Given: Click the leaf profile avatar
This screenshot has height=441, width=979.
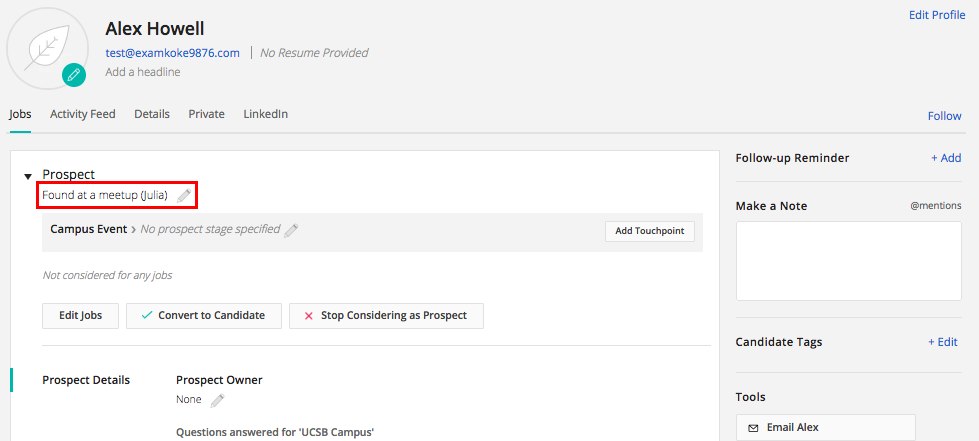Looking at the screenshot, I should point(46,49).
